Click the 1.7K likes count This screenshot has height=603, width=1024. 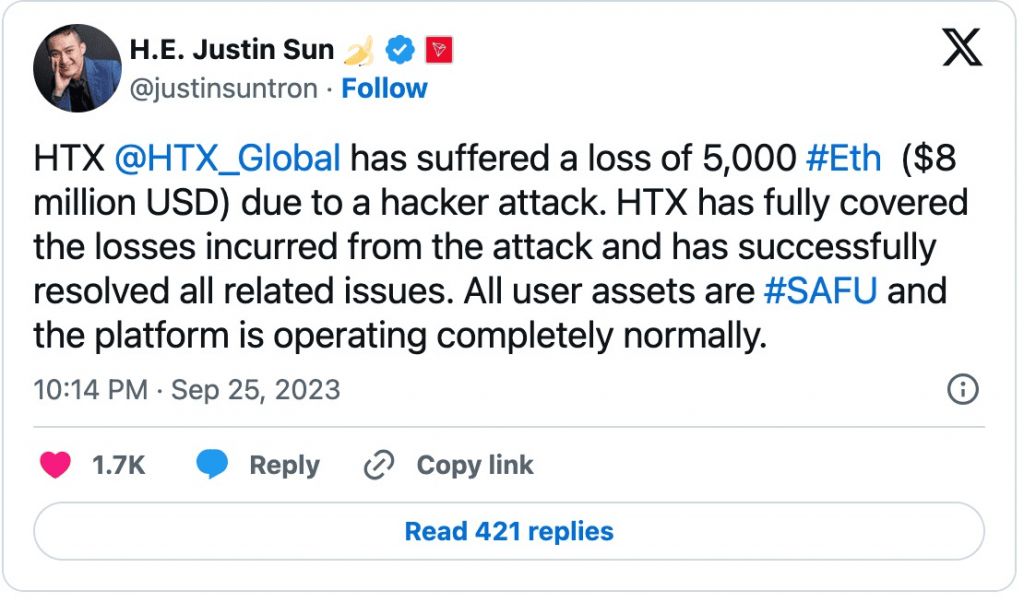pos(119,465)
